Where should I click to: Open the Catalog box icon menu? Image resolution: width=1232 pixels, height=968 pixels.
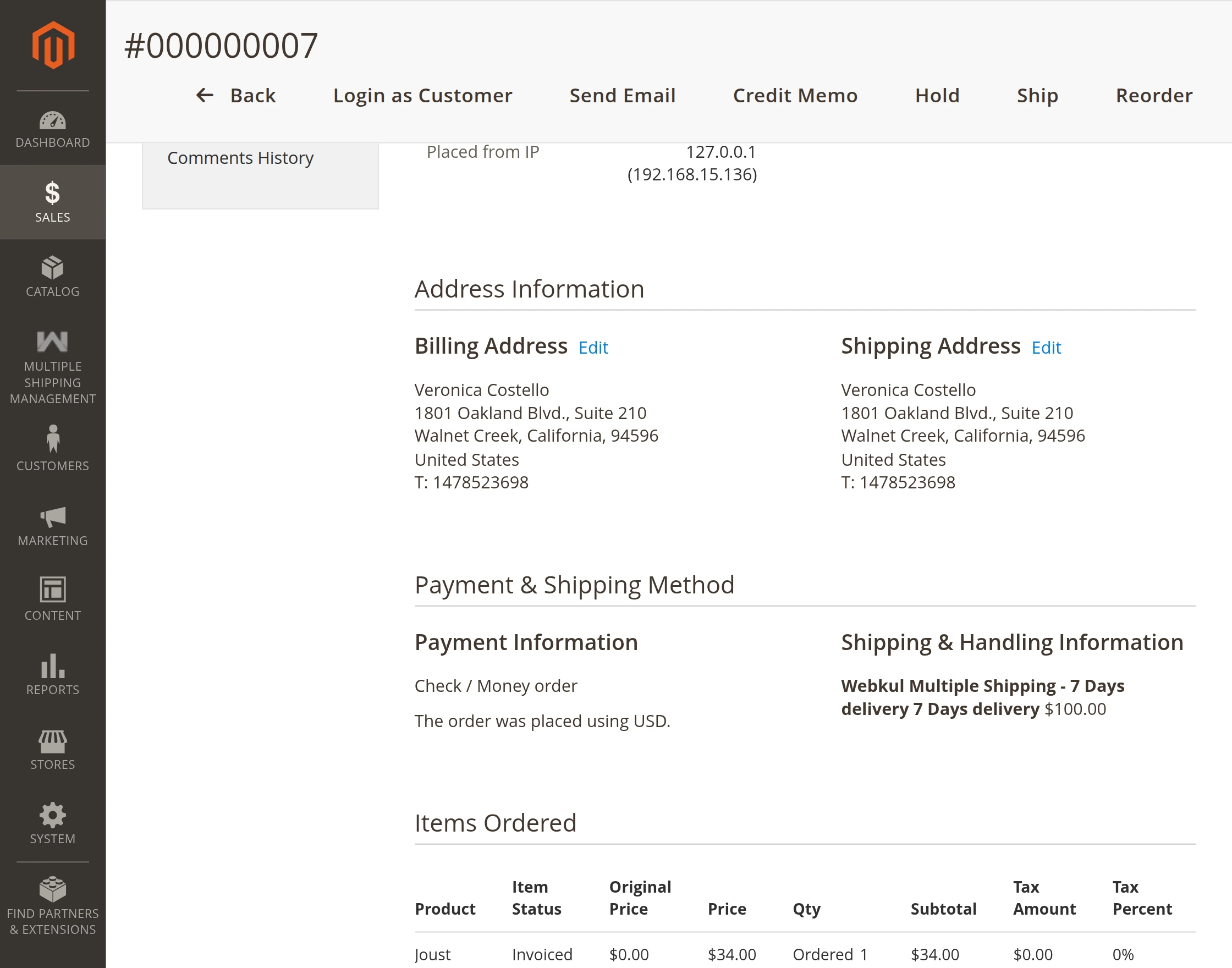(53, 277)
